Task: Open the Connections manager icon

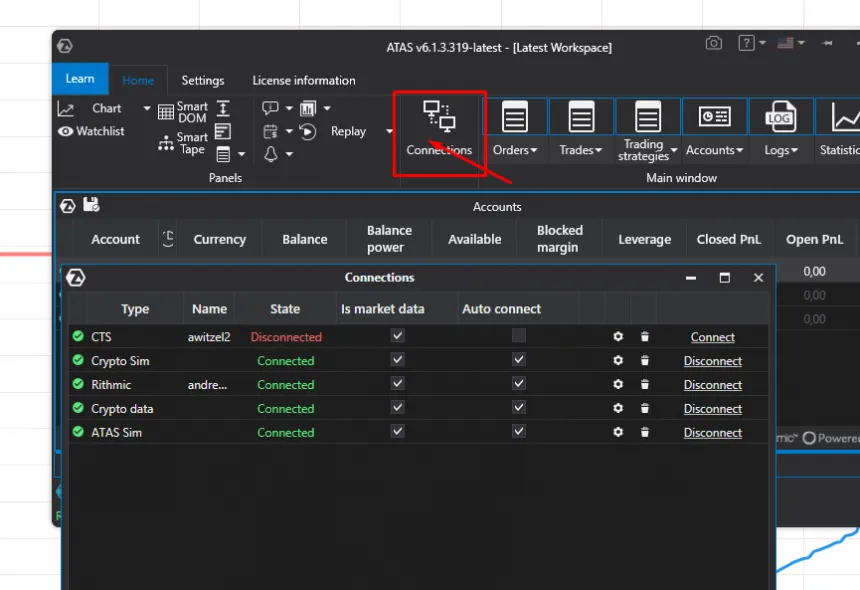Action: [439, 118]
